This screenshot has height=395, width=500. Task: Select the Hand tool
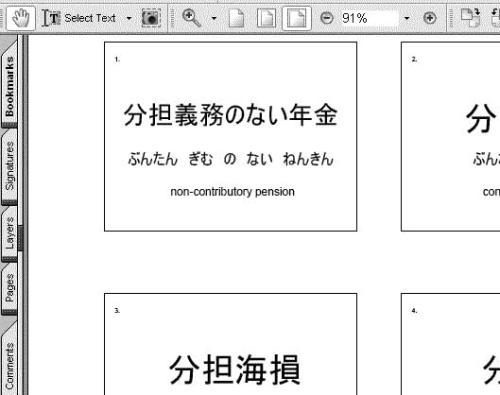pyautogui.click(x=21, y=18)
